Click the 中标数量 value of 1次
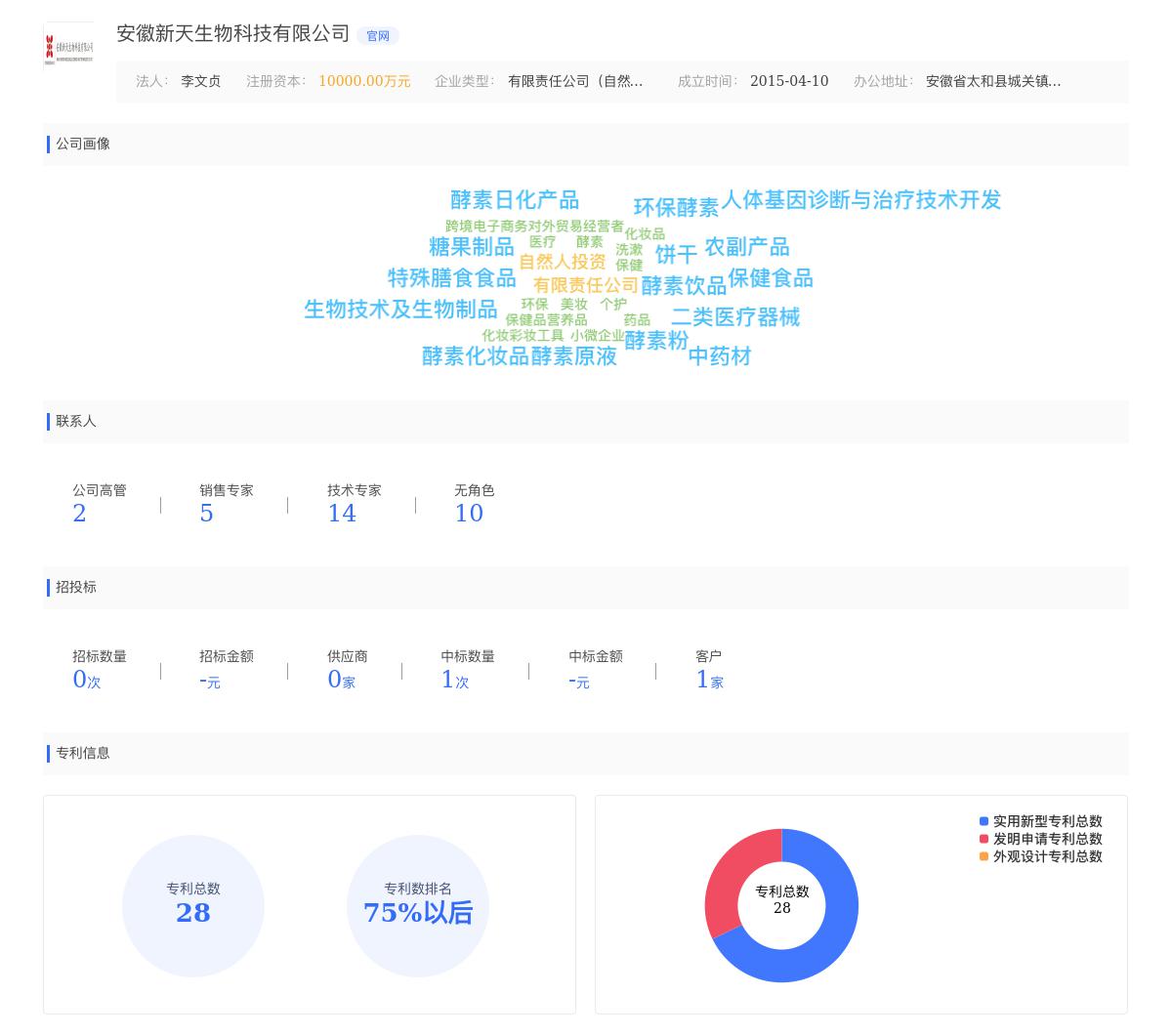 pyautogui.click(x=454, y=681)
